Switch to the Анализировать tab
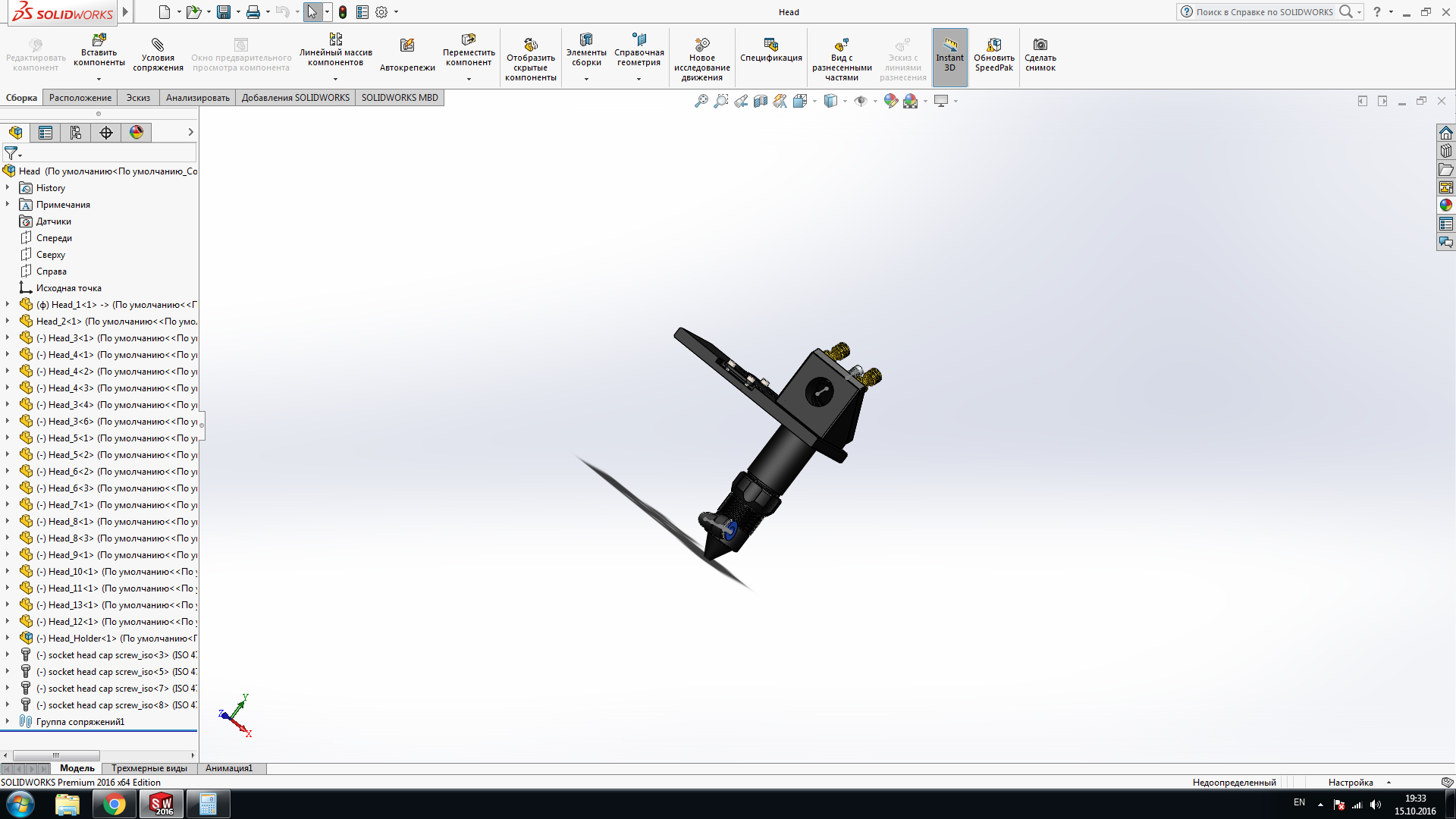Viewport: 1456px width, 819px height. pos(197,98)
